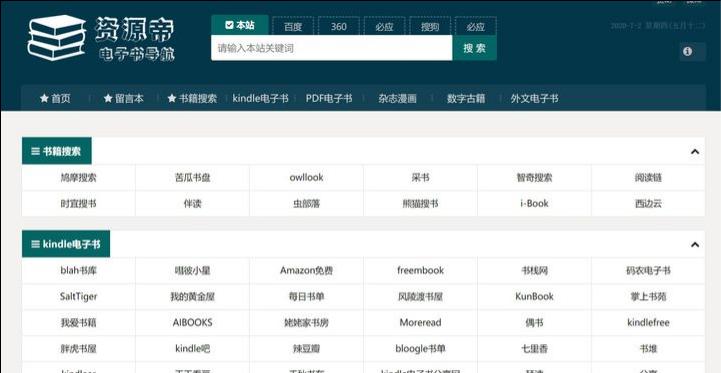Go to Amazon免费

306,270
